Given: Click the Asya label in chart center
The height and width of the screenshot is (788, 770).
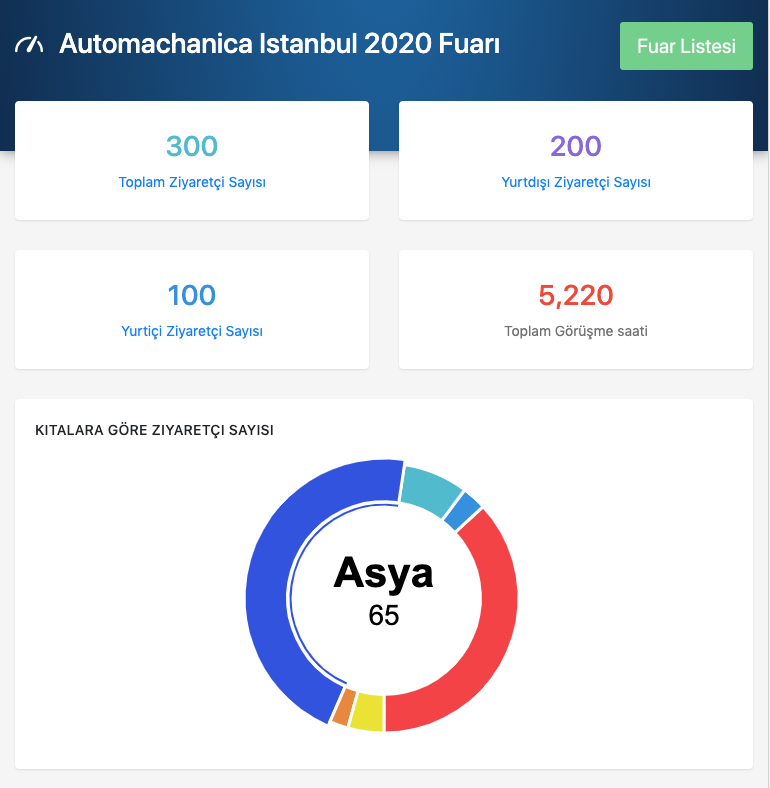Looking at the screenshot, I should click(383, 573).
